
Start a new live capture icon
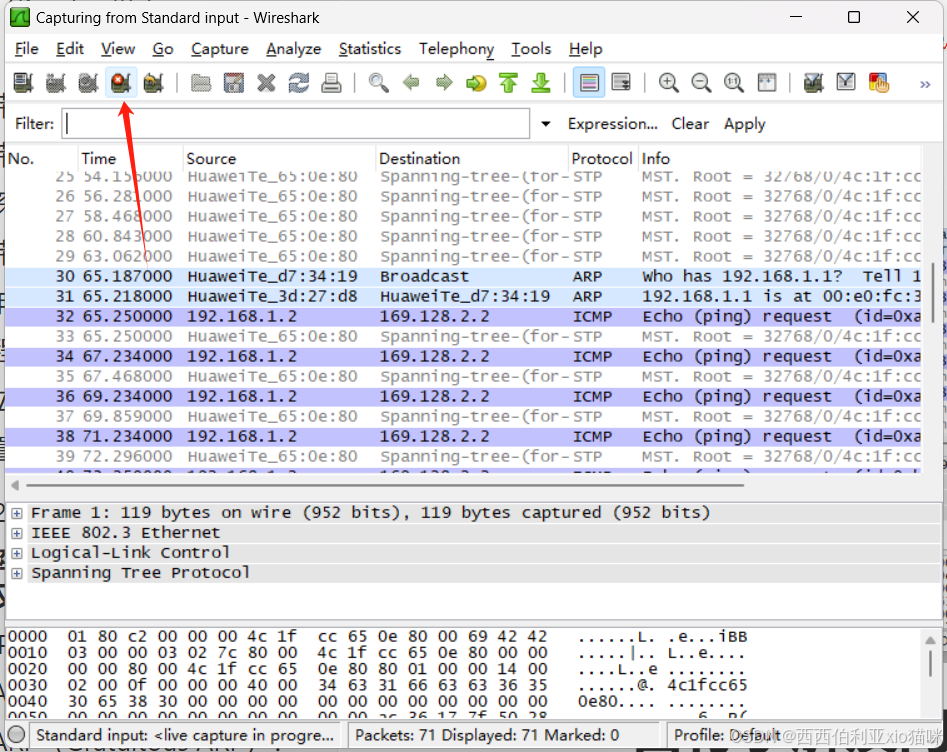pyautogui.click(x=88, y=82)
